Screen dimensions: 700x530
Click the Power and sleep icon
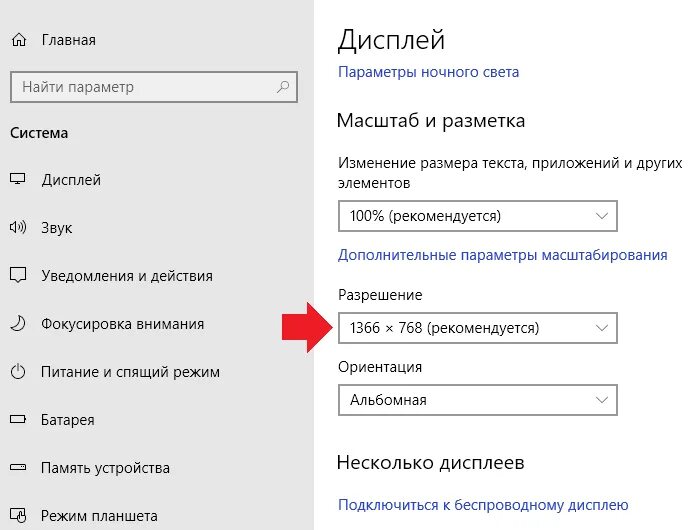point(18,371)
